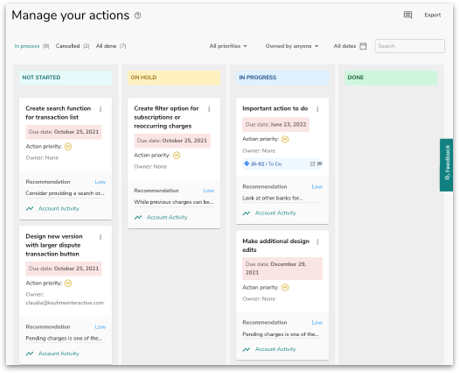Open the JII-92 / To Do Jira link
Screen dimensions: 459x373
pos(266,164)
